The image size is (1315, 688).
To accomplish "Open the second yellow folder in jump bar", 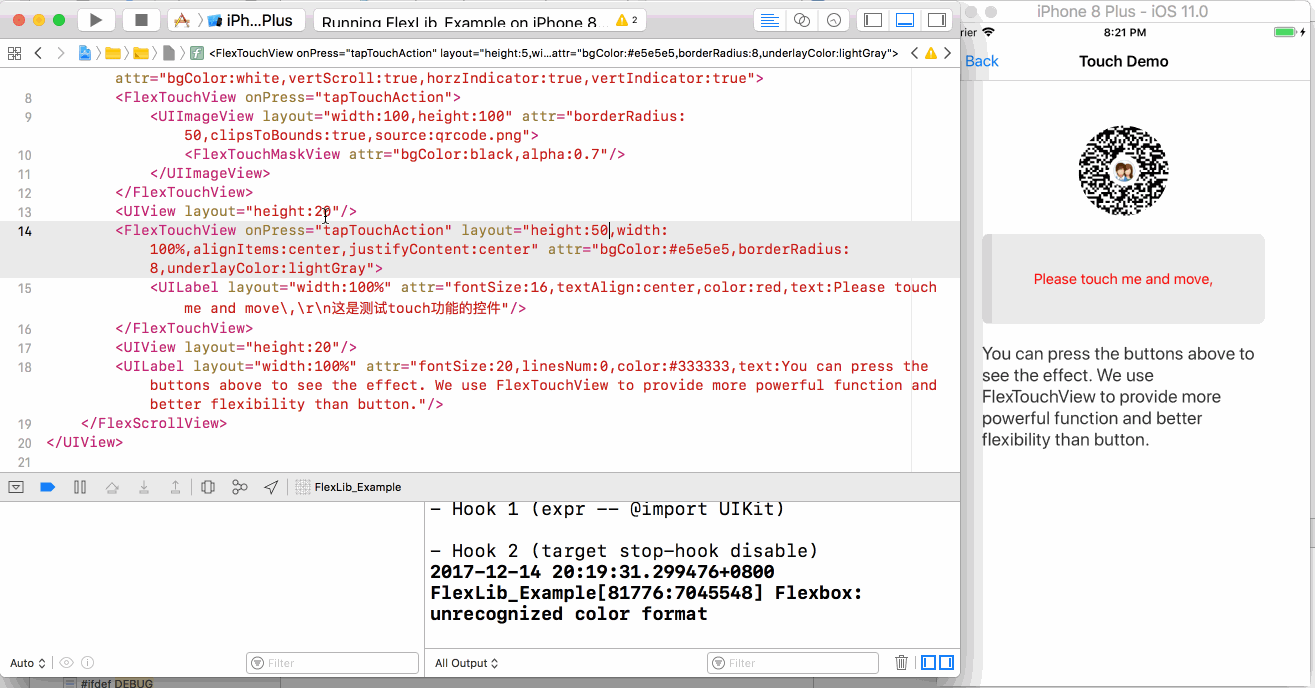I will (141, 53).
